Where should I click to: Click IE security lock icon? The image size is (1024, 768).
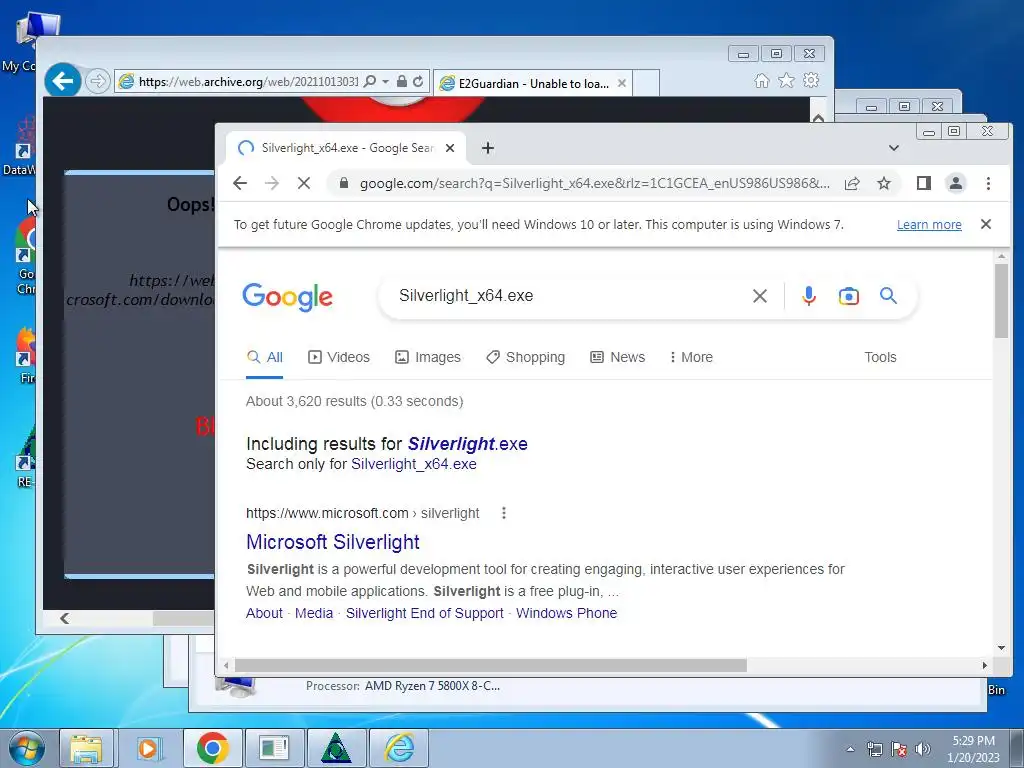click(402, 82)
